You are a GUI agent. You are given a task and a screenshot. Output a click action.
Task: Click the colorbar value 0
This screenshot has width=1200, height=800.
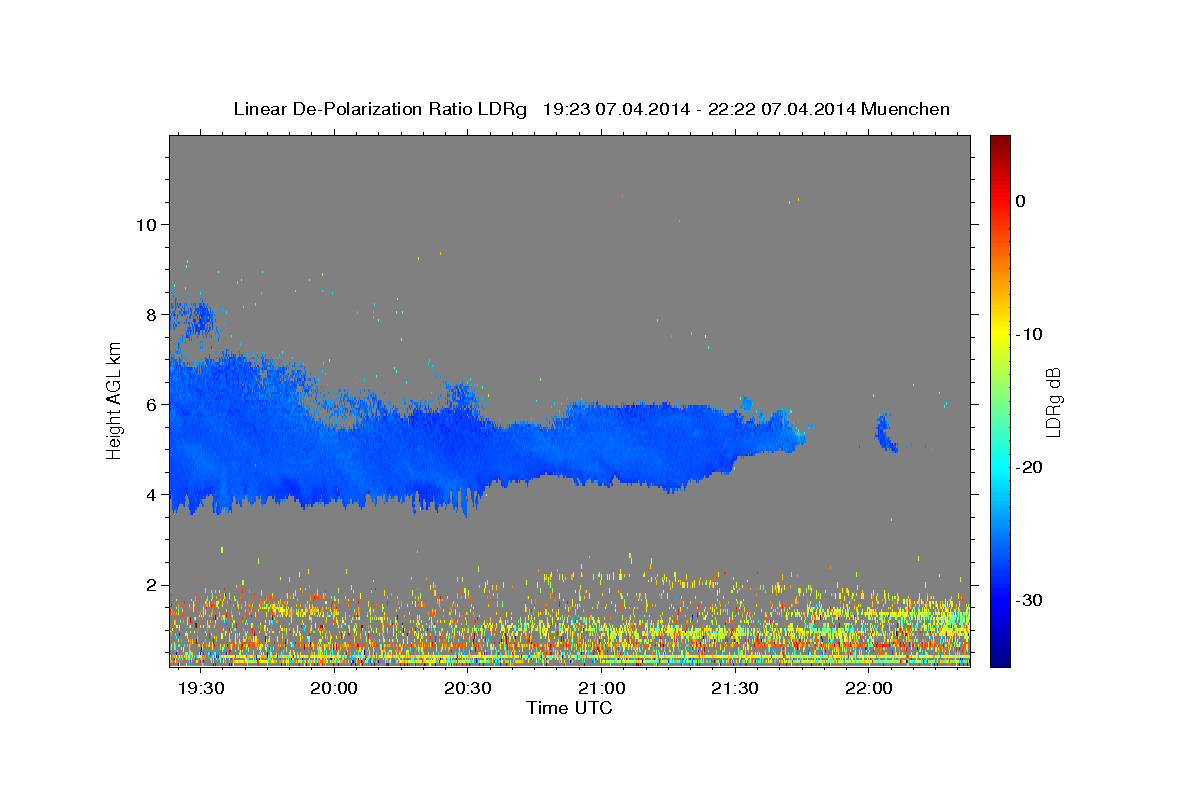coord(1021,201)
